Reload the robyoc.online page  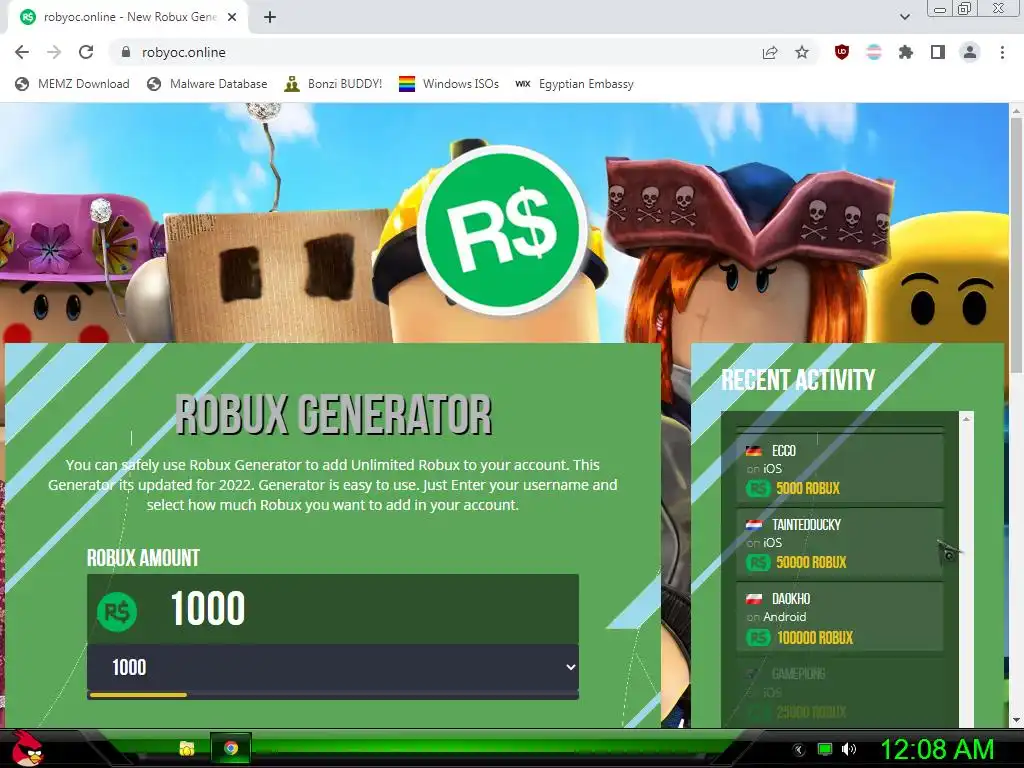point(86,52)
